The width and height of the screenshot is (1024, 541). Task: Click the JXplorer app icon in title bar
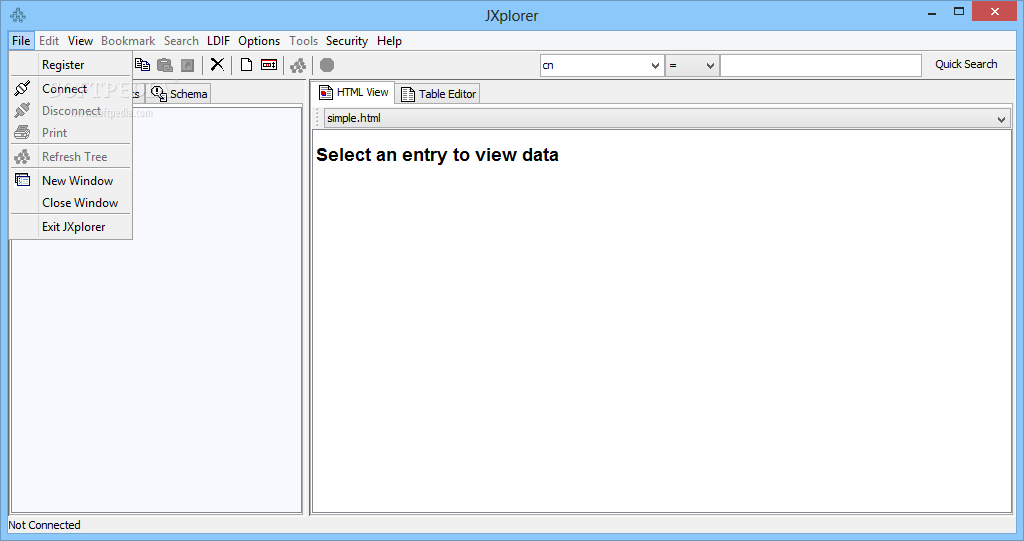pyautogui.click(x=18, y=14)
